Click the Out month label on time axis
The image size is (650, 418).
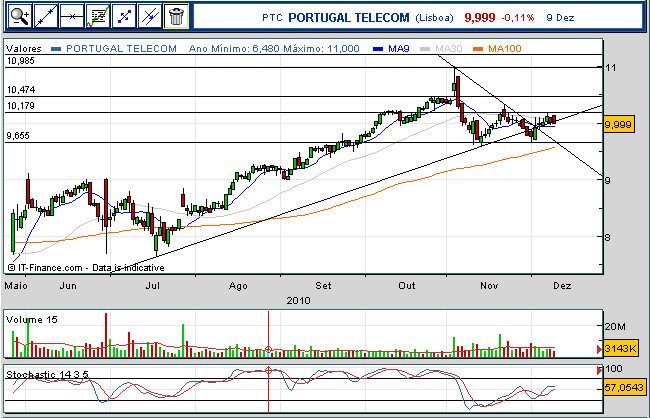[x=407, y=286]
